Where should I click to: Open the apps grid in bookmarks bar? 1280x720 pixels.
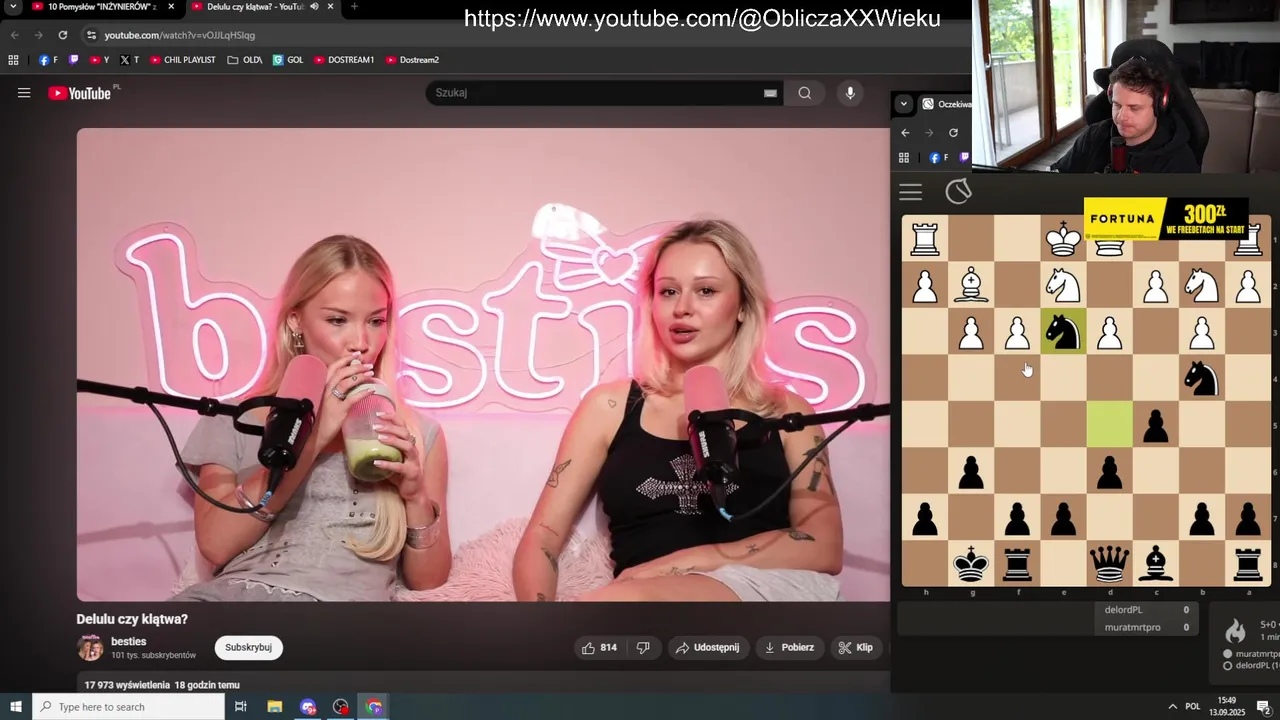click(x=13, y=60)
